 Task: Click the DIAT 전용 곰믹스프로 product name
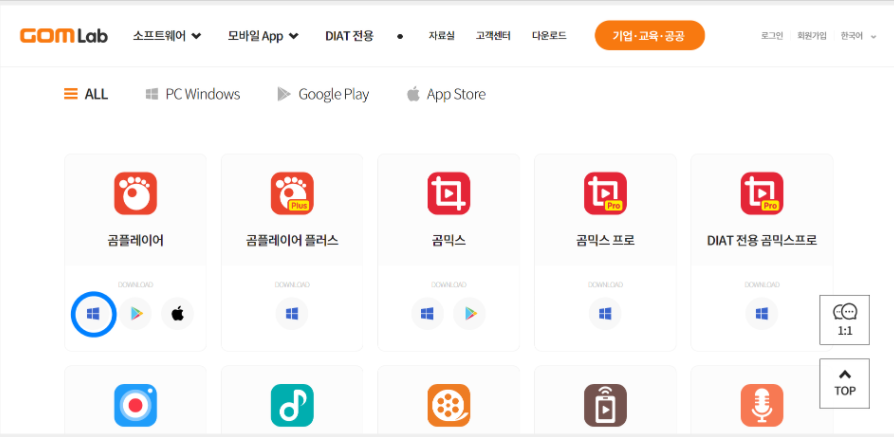[x=762, y=241]
